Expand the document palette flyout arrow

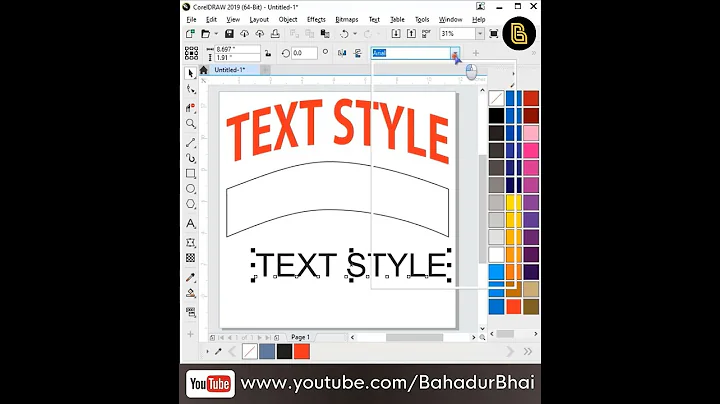(x=208, y=352)
